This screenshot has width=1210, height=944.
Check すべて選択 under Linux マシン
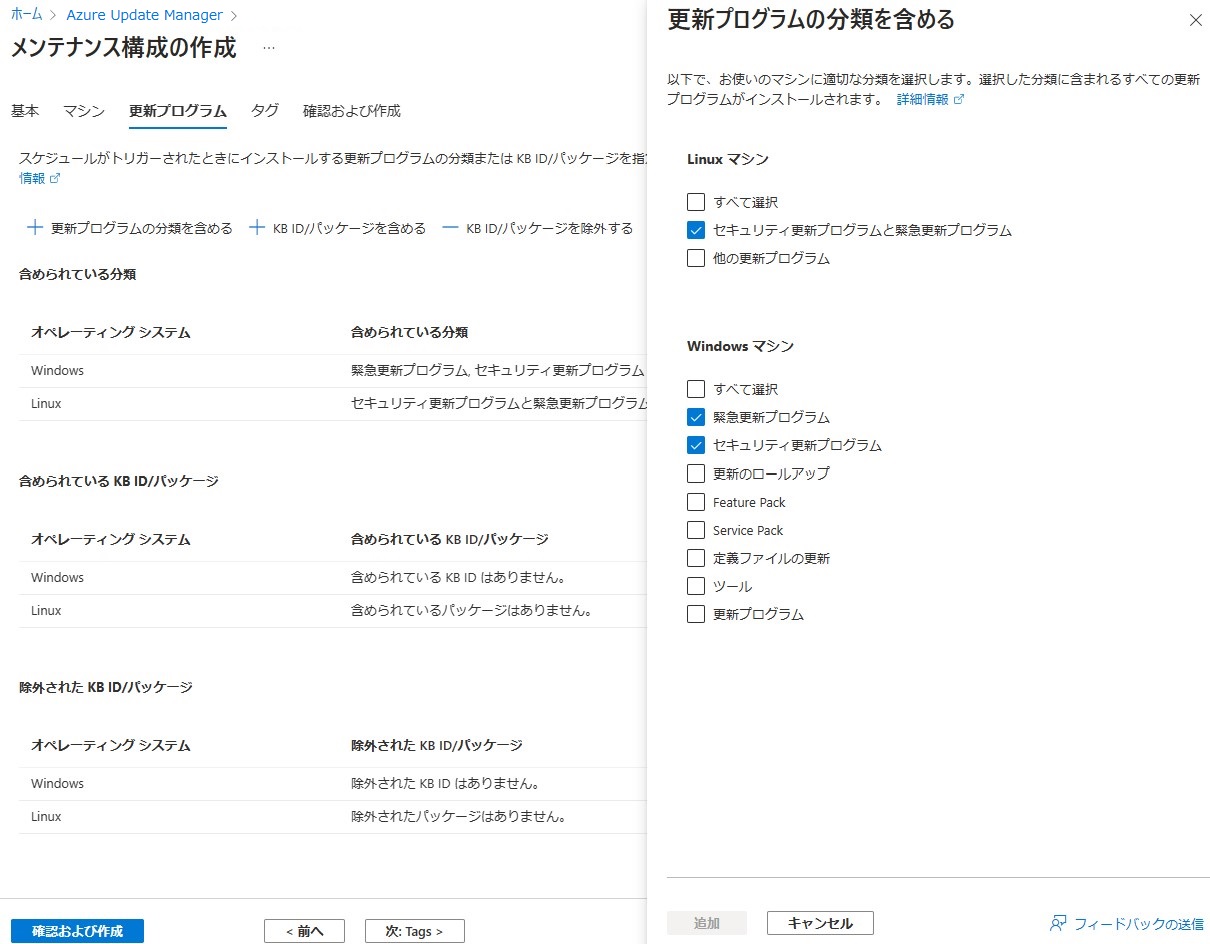click(696, 201)
